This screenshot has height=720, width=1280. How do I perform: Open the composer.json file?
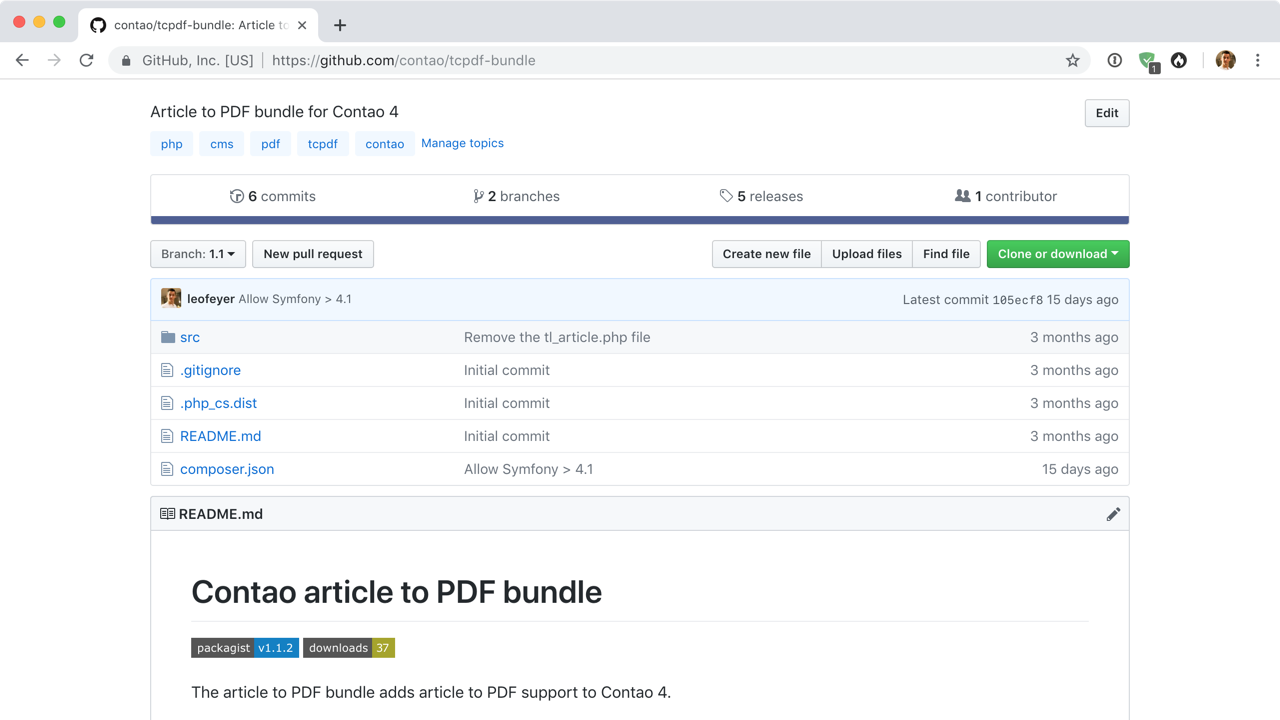227,469
